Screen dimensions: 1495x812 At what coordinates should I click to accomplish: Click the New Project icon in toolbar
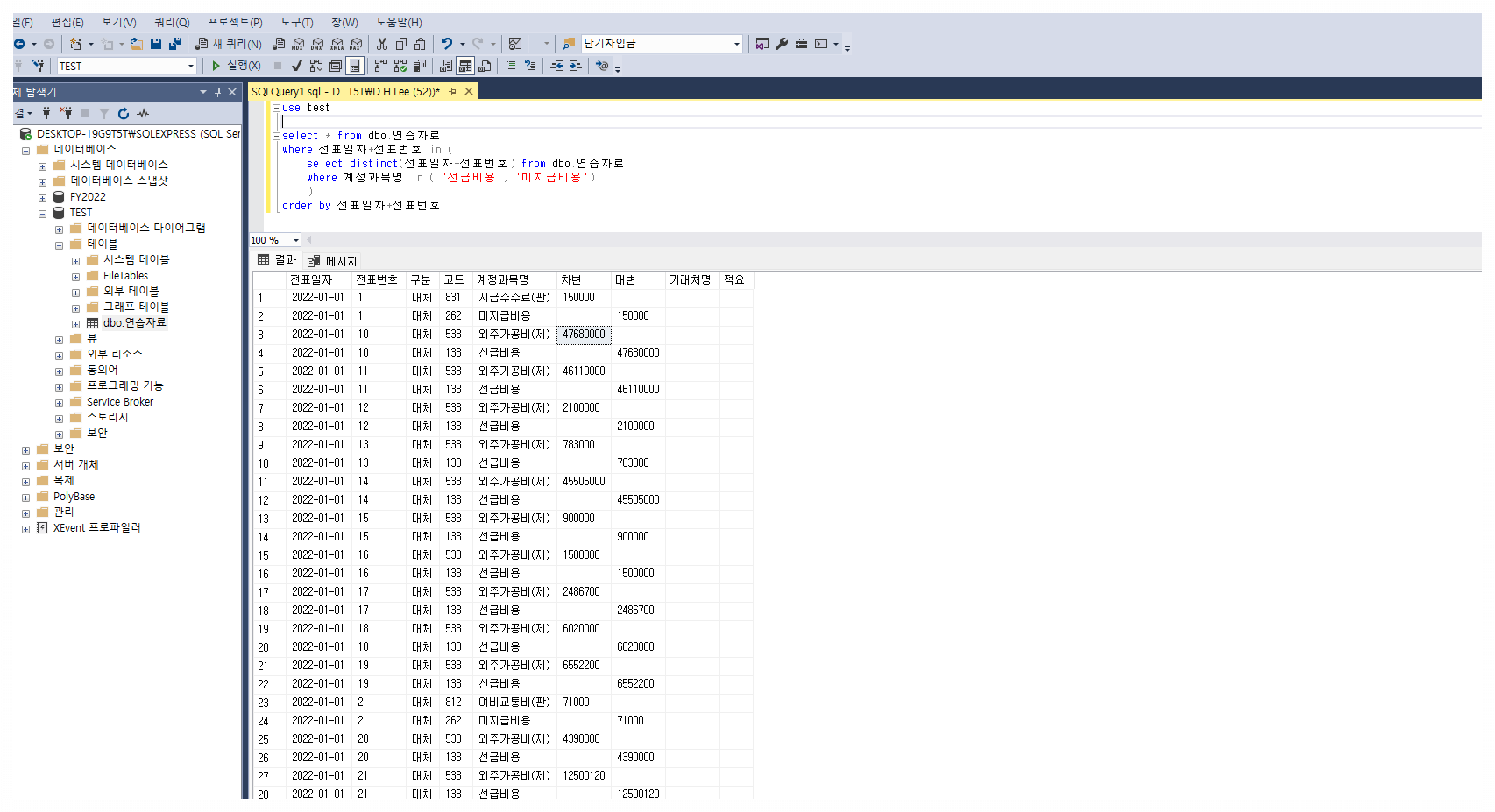76,44
